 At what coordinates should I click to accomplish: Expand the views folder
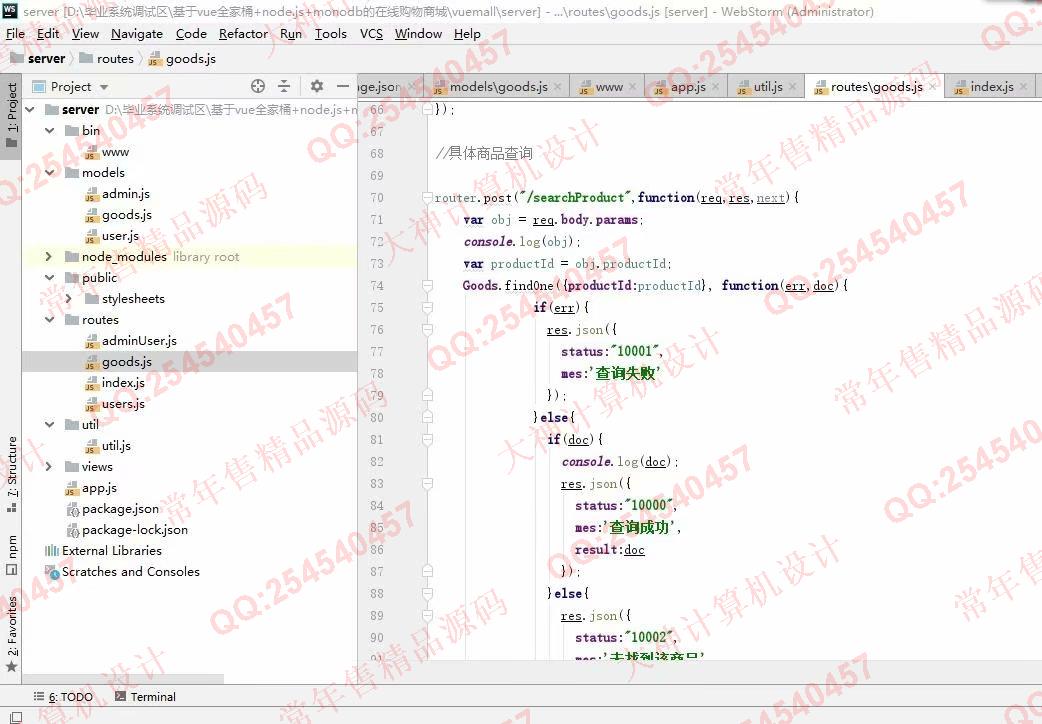pyautogui.click(x=49, y=467)
